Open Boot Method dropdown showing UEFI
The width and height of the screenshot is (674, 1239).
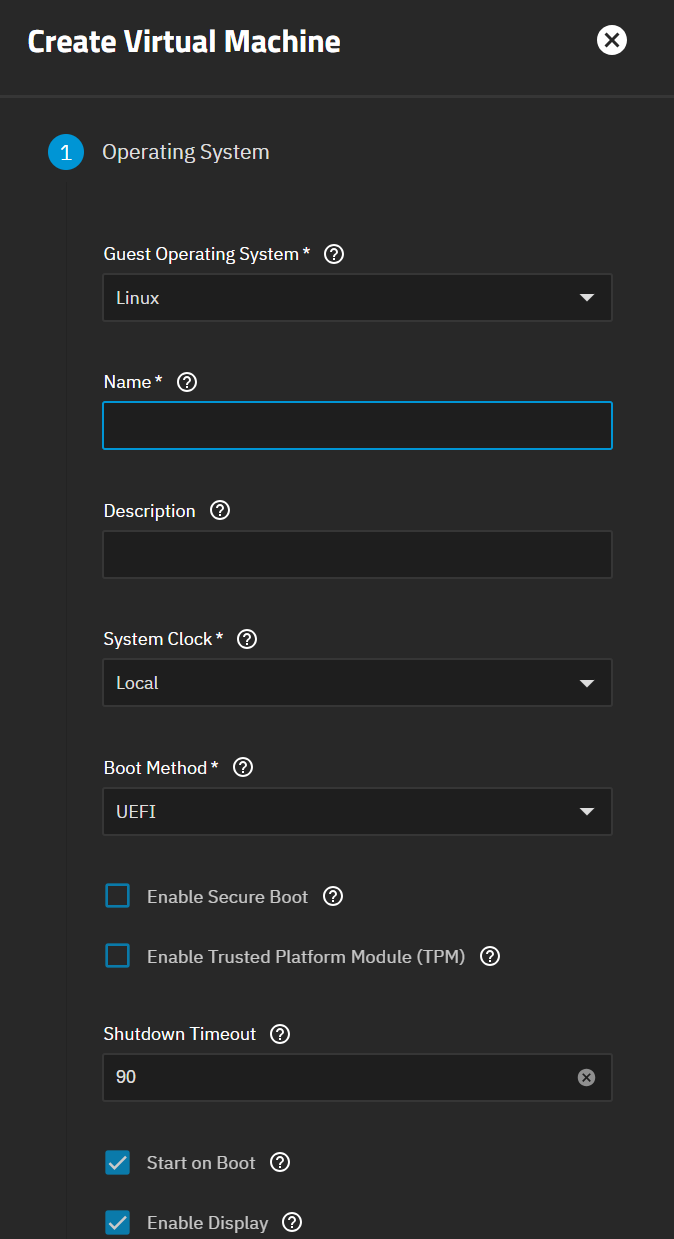point(357,812)
